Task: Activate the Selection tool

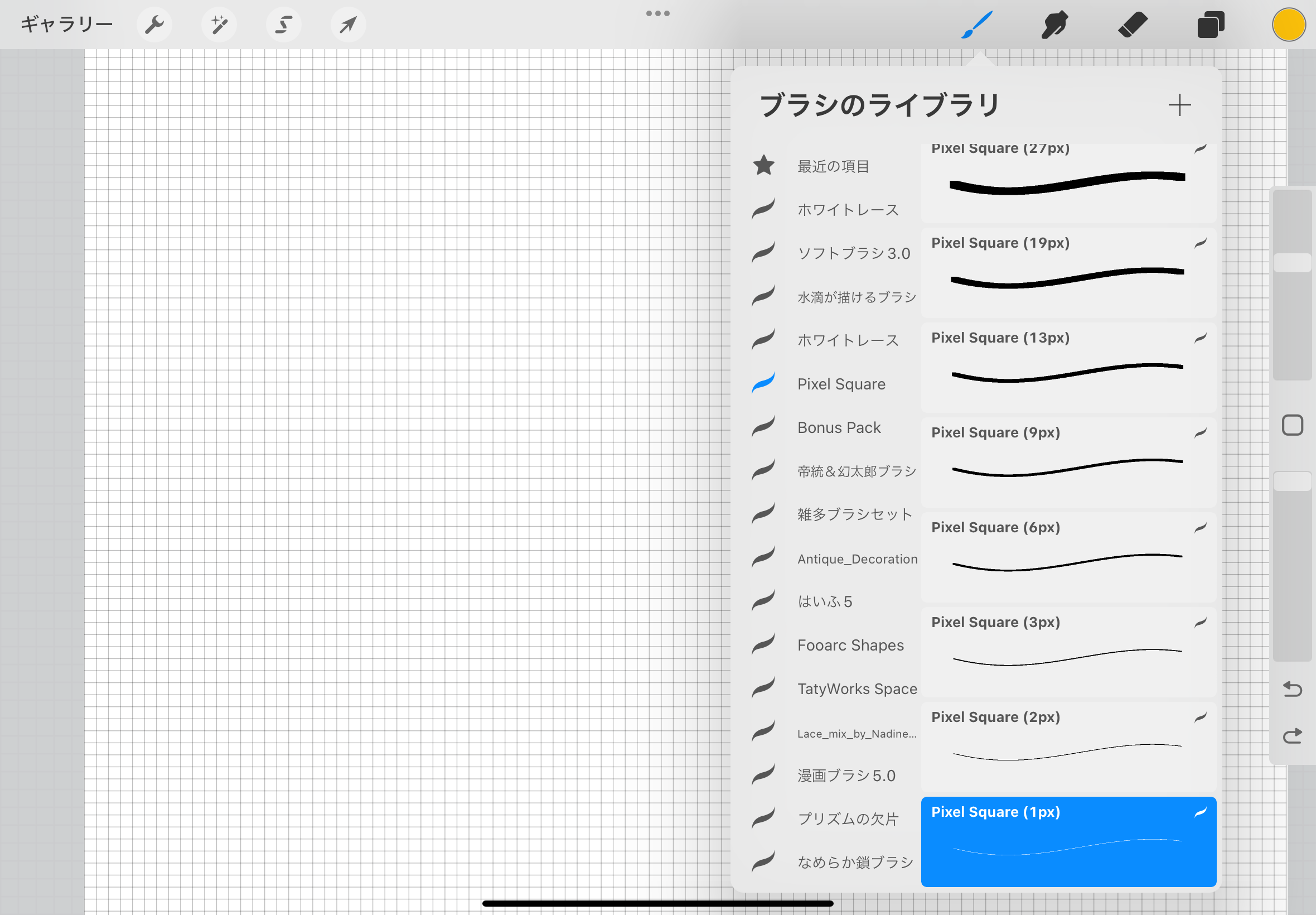Action: 284,25
